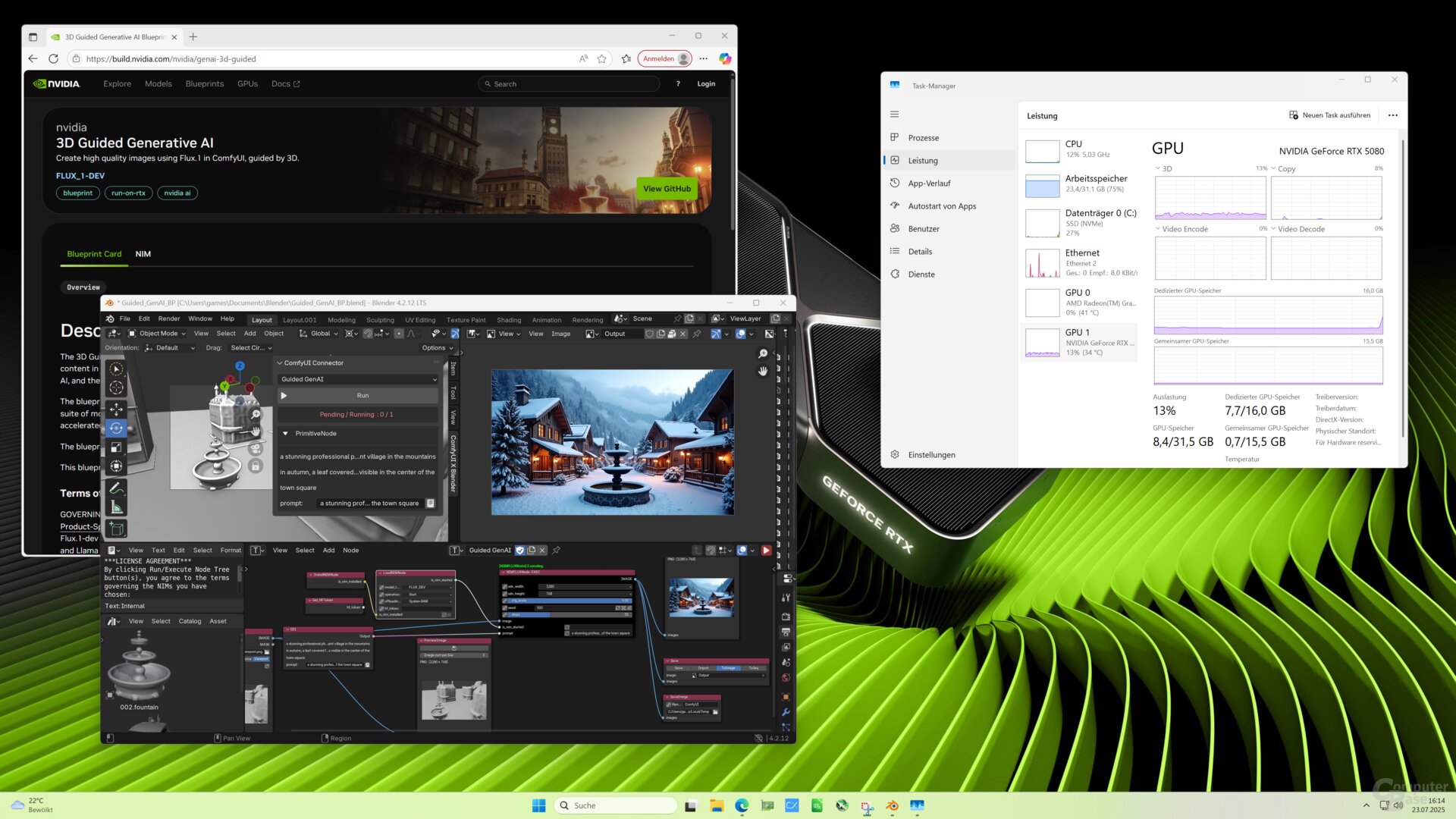1456x819 pixels.
Task: Select the Scale tool in Blender
Action: pos(116,447)
